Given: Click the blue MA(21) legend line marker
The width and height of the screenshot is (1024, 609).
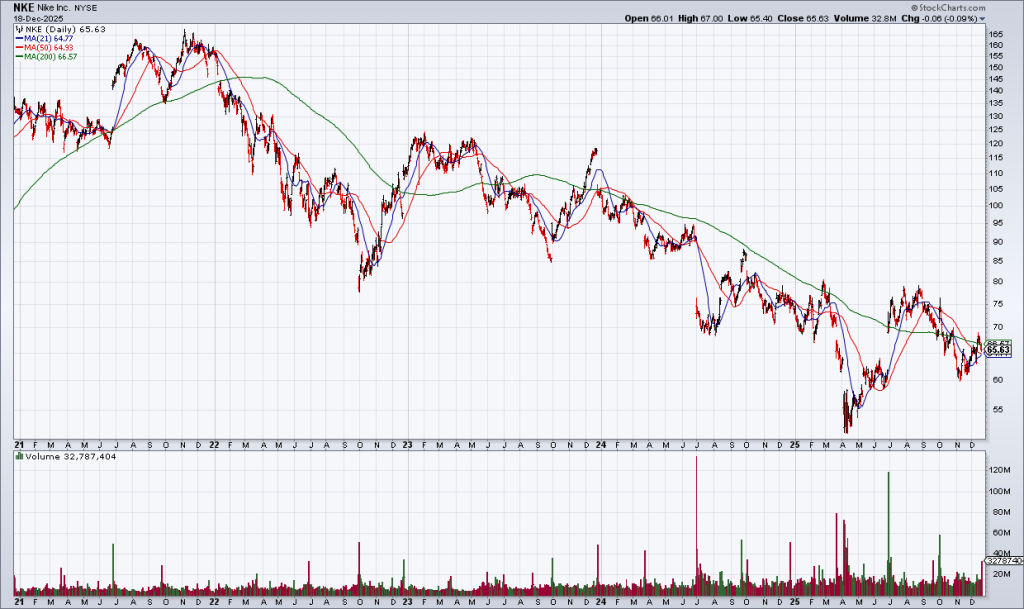Looking at the screenshot, I should point(19,38).
